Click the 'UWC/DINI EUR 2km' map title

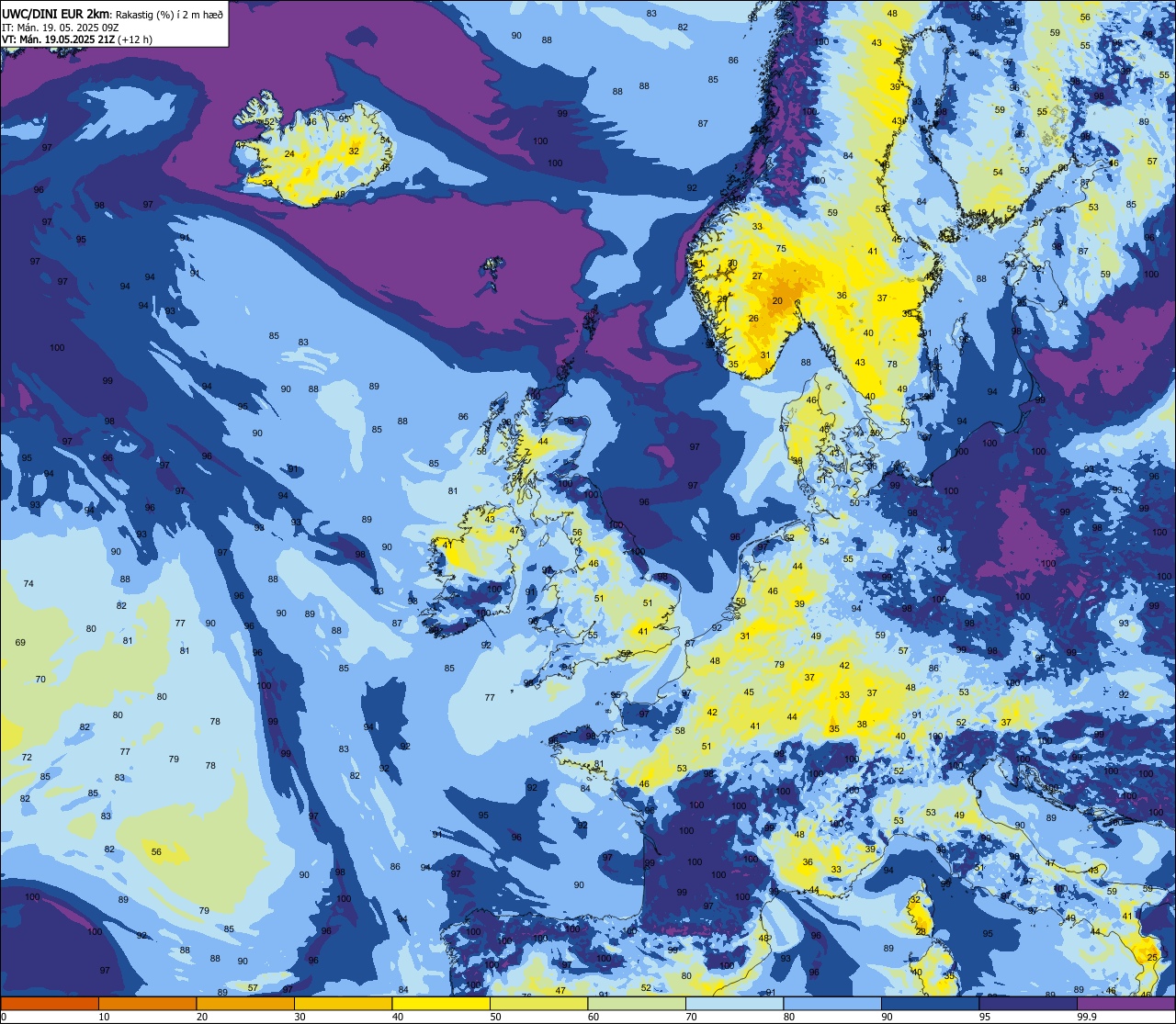coord(57,13)
